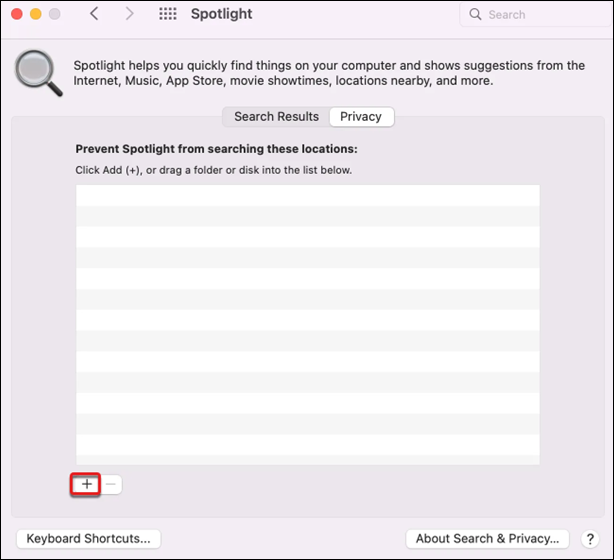This screenshot has height=560, width=614.
Task: Switch to the Search Results tab
Action: point(276,117)
